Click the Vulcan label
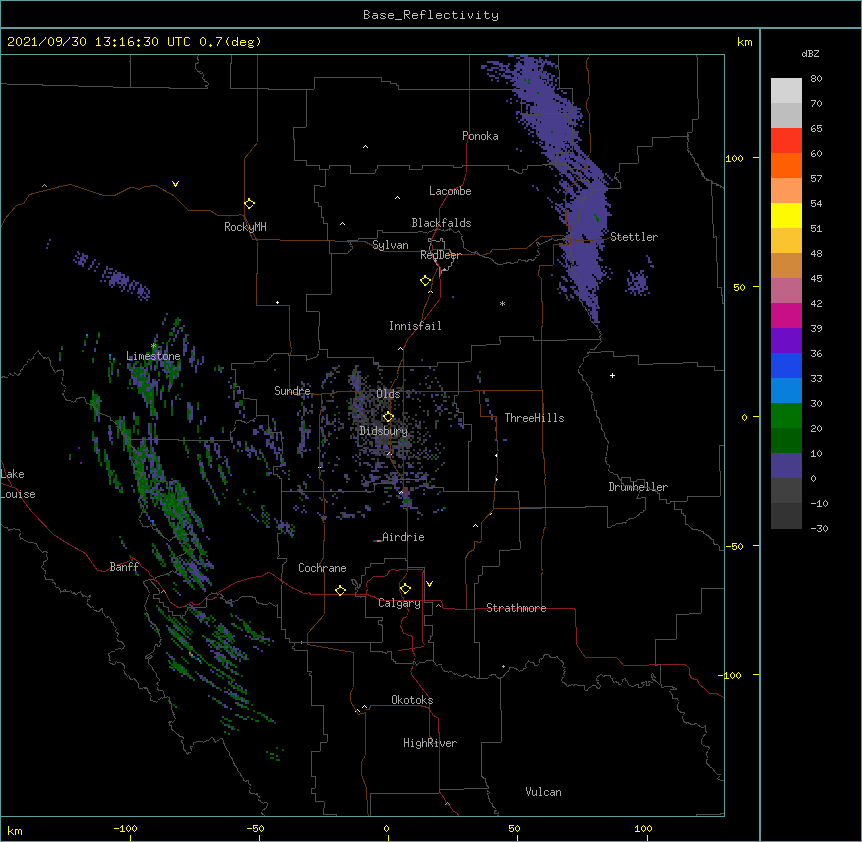 543,792
